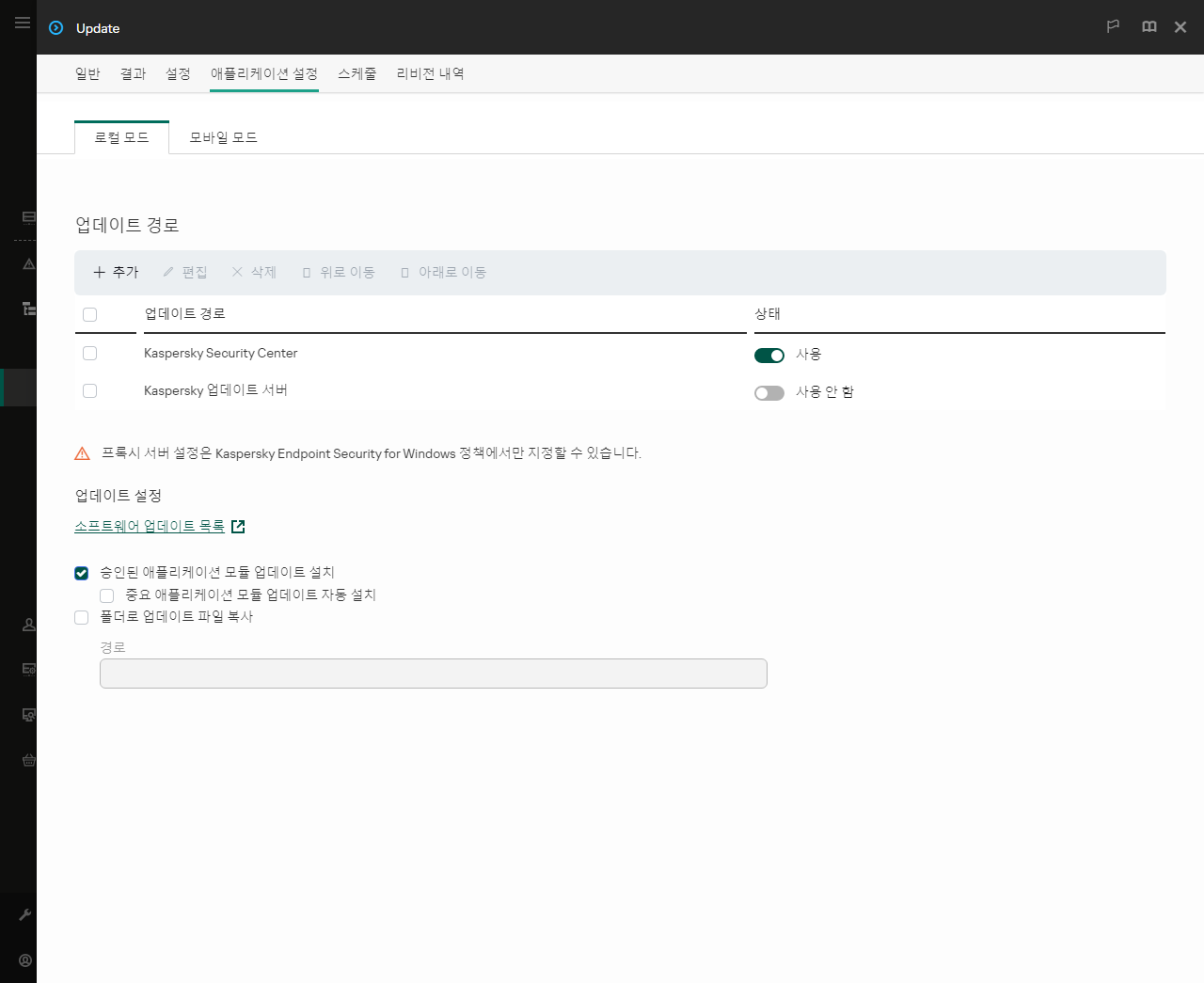Switch to the 모바일 모드 tab

coord(223,136)
